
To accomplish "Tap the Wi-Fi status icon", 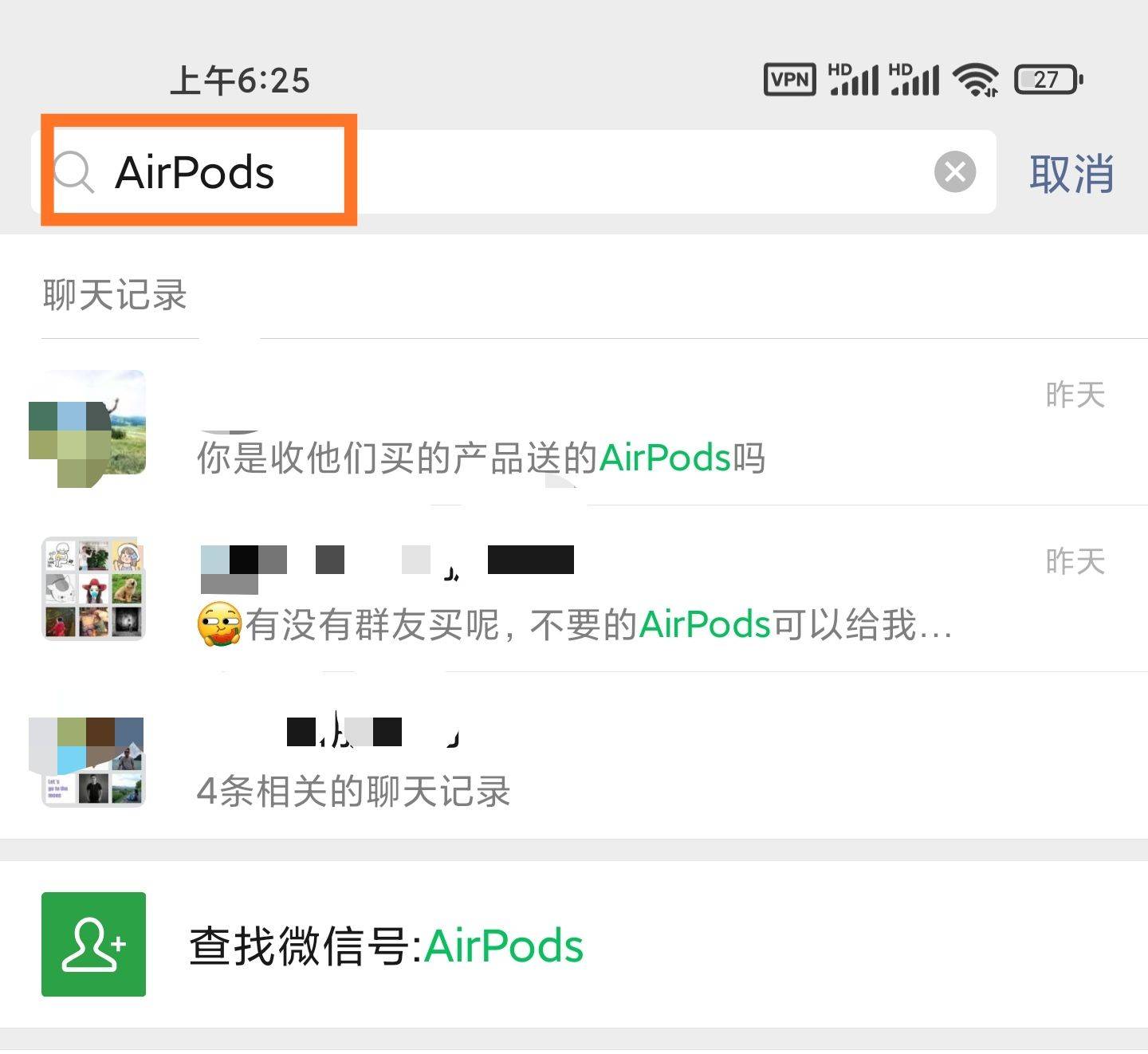I will 976,79.
